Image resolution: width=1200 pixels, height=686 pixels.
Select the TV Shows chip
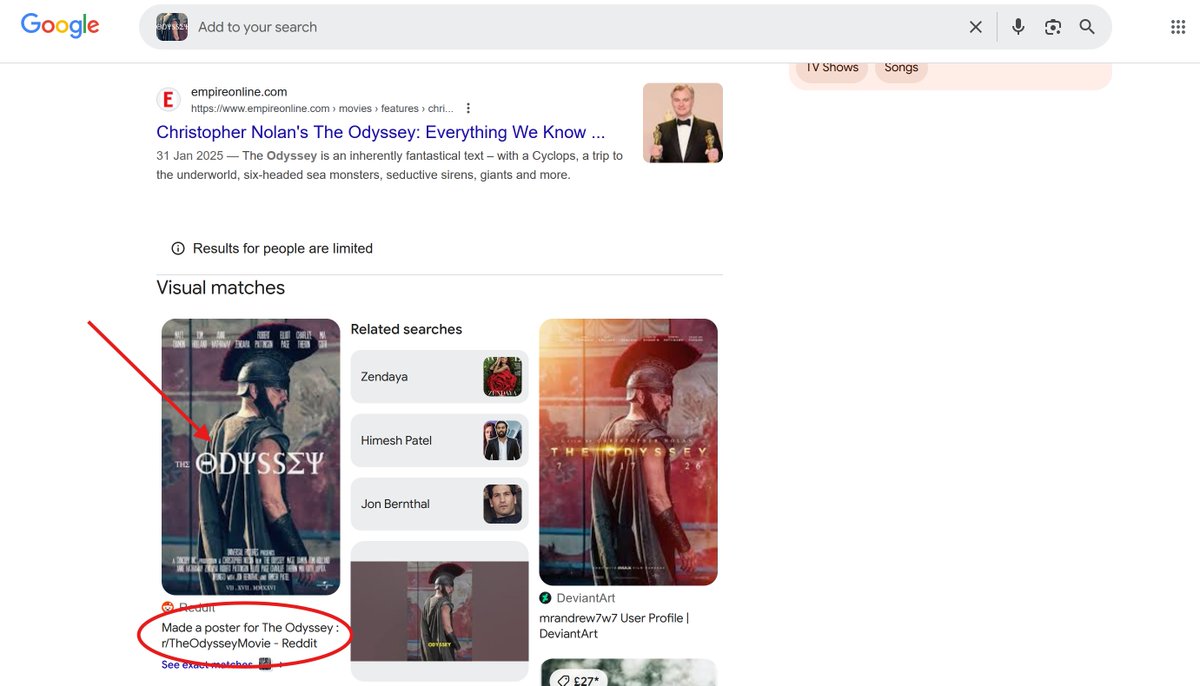832,67
